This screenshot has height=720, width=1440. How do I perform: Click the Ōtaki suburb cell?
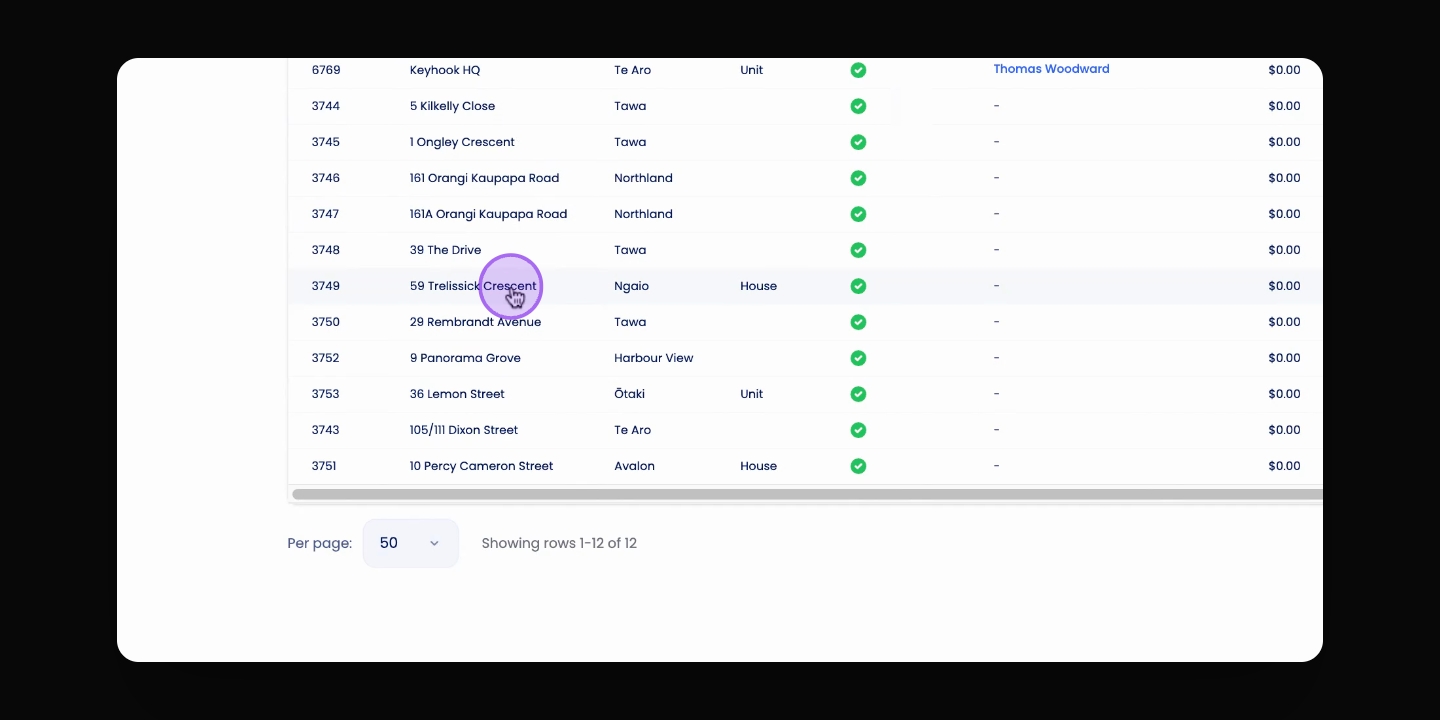tap(630, 394)
